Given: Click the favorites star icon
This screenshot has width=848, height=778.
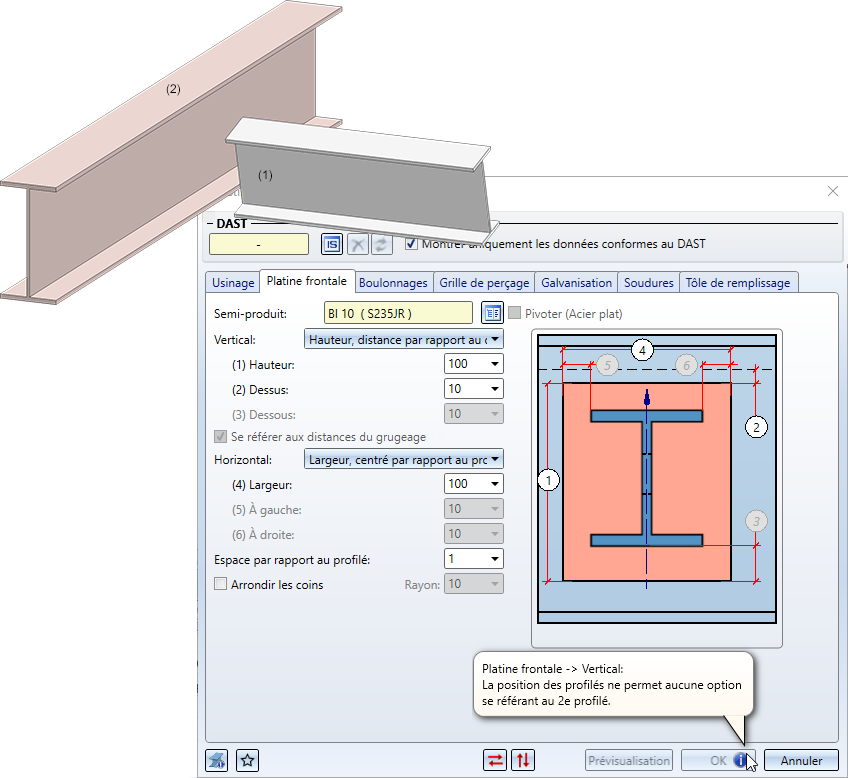Looking at the screenshot, I should tap(248, 760).
